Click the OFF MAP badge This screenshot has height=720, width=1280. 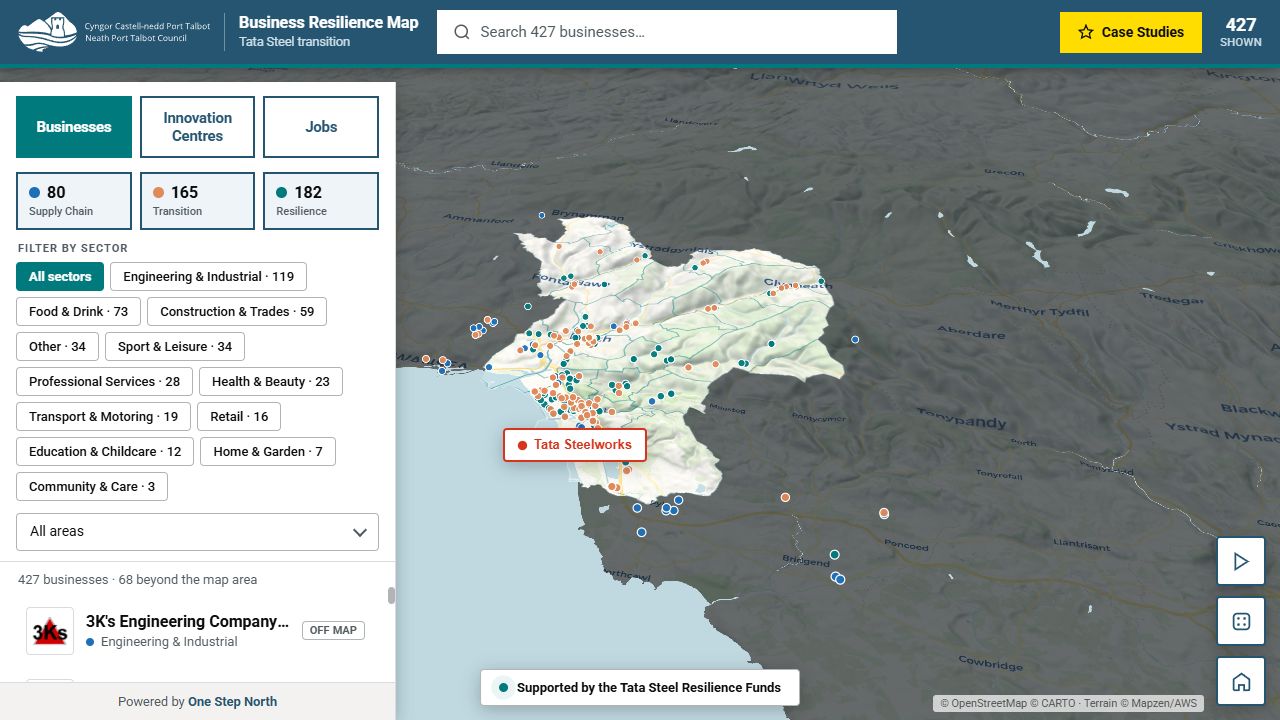pos(333,631)
